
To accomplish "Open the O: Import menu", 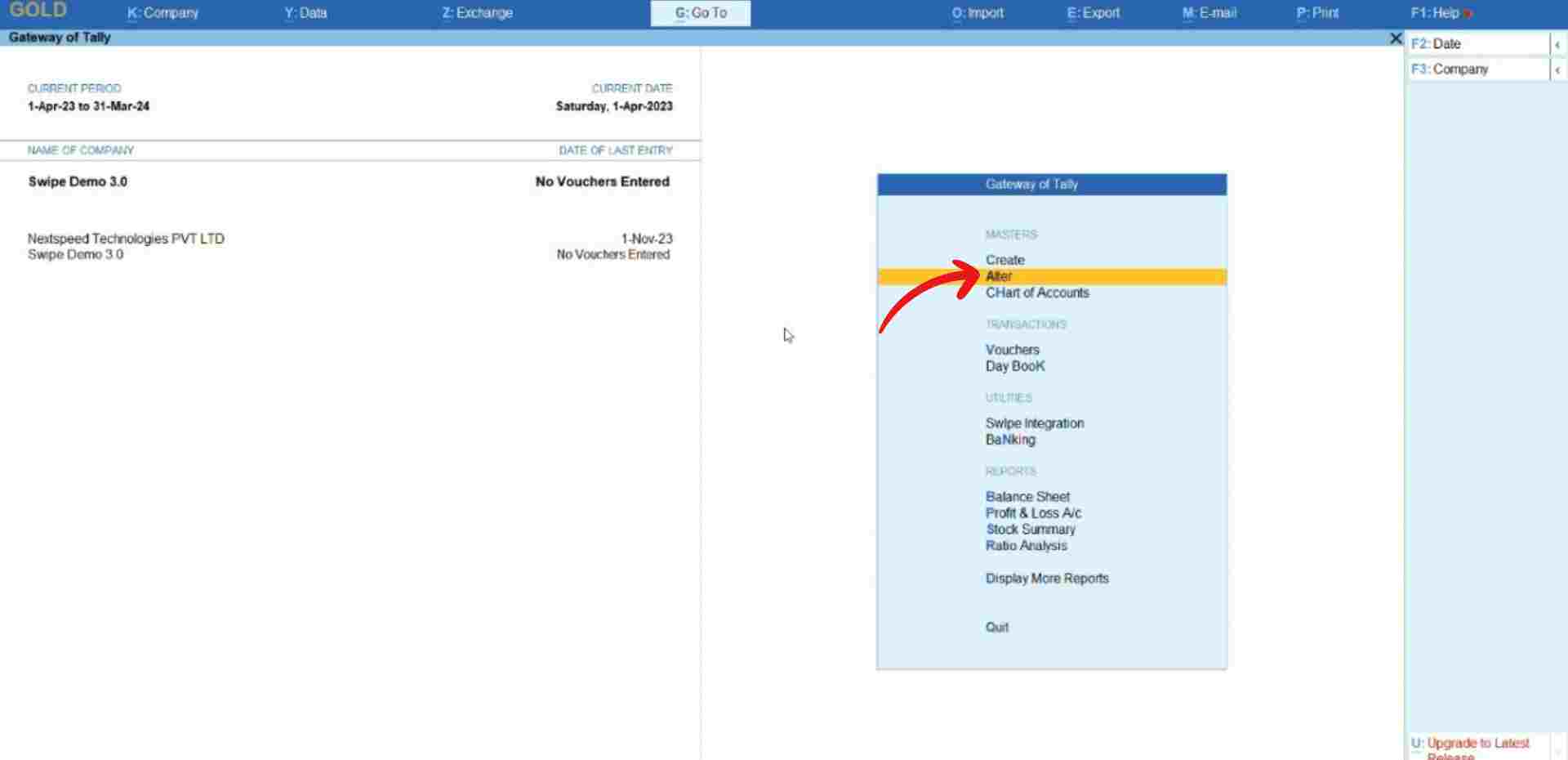I will 978,13.
